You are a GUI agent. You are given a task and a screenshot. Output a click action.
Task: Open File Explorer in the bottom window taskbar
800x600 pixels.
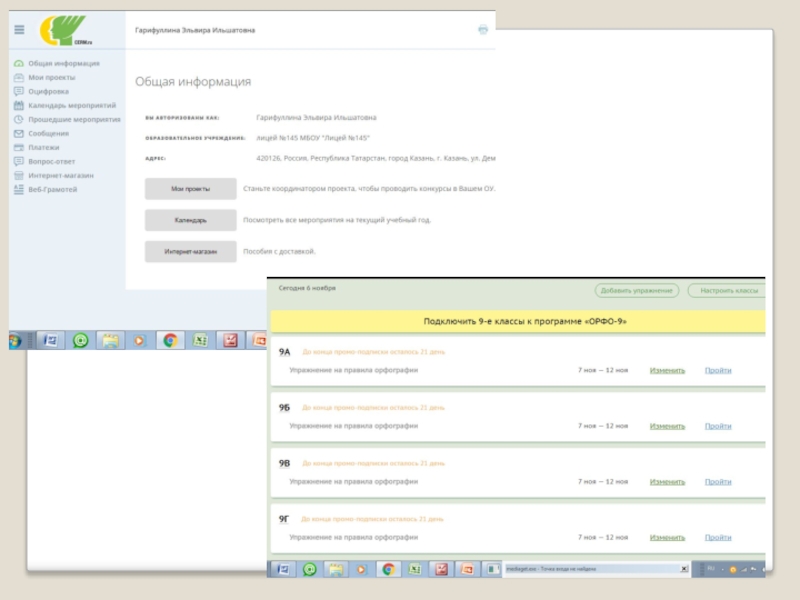click(335, 569)
